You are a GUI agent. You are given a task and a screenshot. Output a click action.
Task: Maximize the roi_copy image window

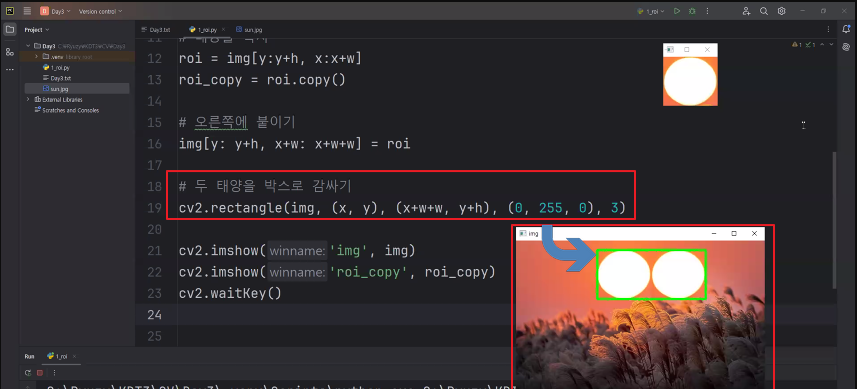[x=687, y=49]
